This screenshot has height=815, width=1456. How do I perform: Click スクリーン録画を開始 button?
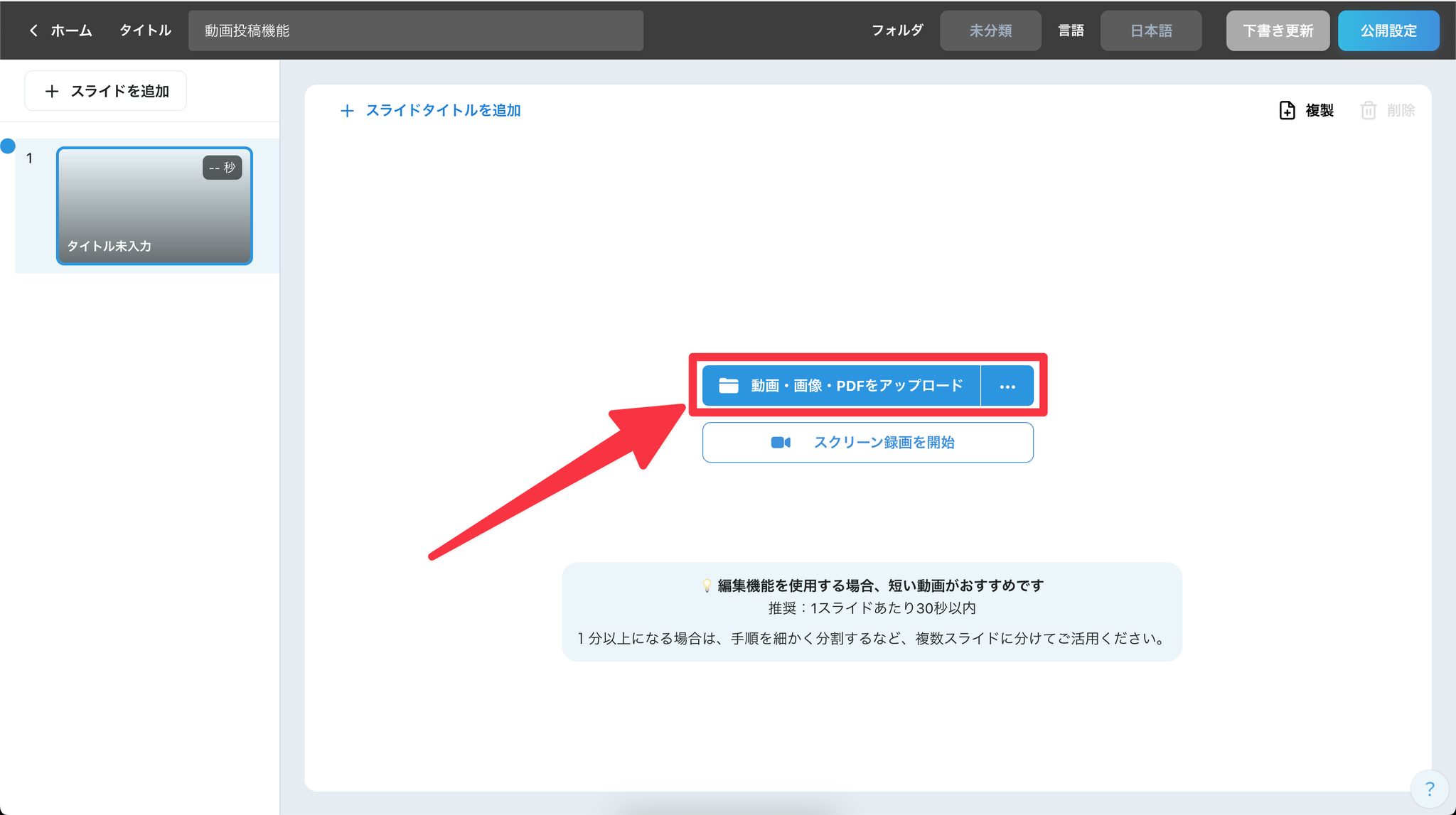coord(883,443)
